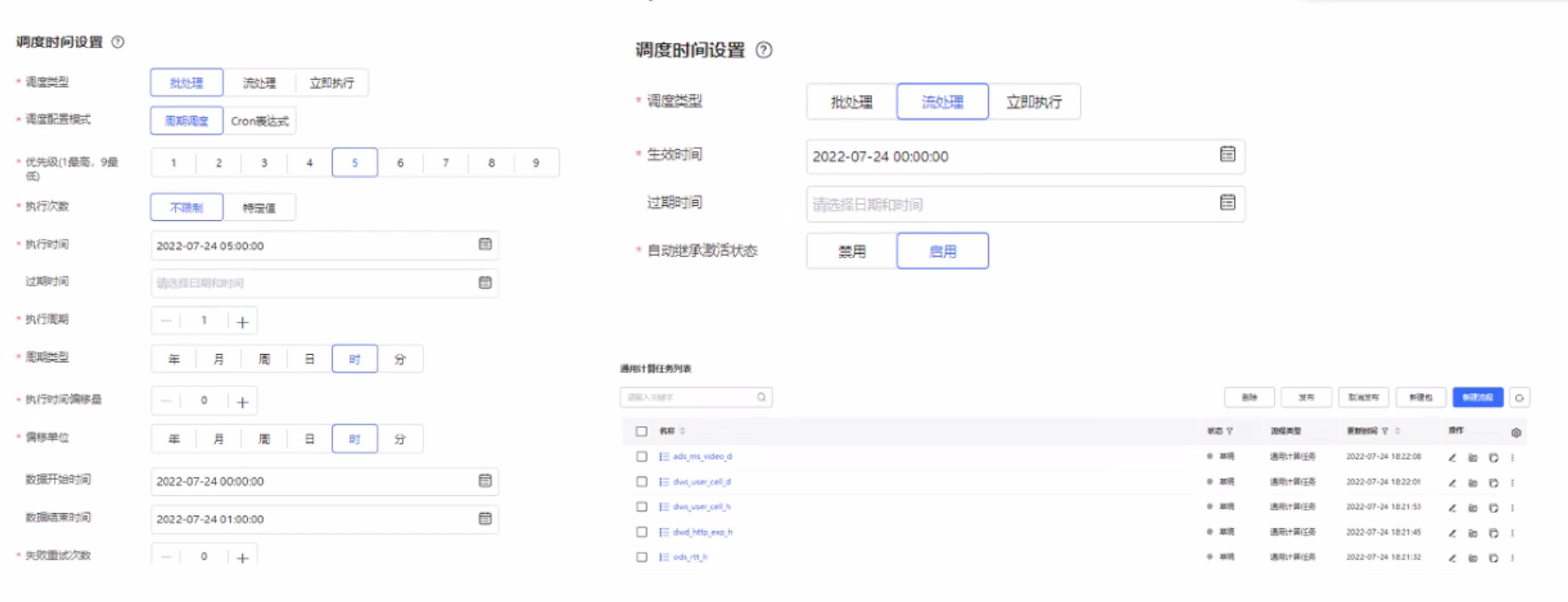This screenshot has height=602, width=1568.
Task: Open table column settings gear icon
Action: (x=1516, y=432)
